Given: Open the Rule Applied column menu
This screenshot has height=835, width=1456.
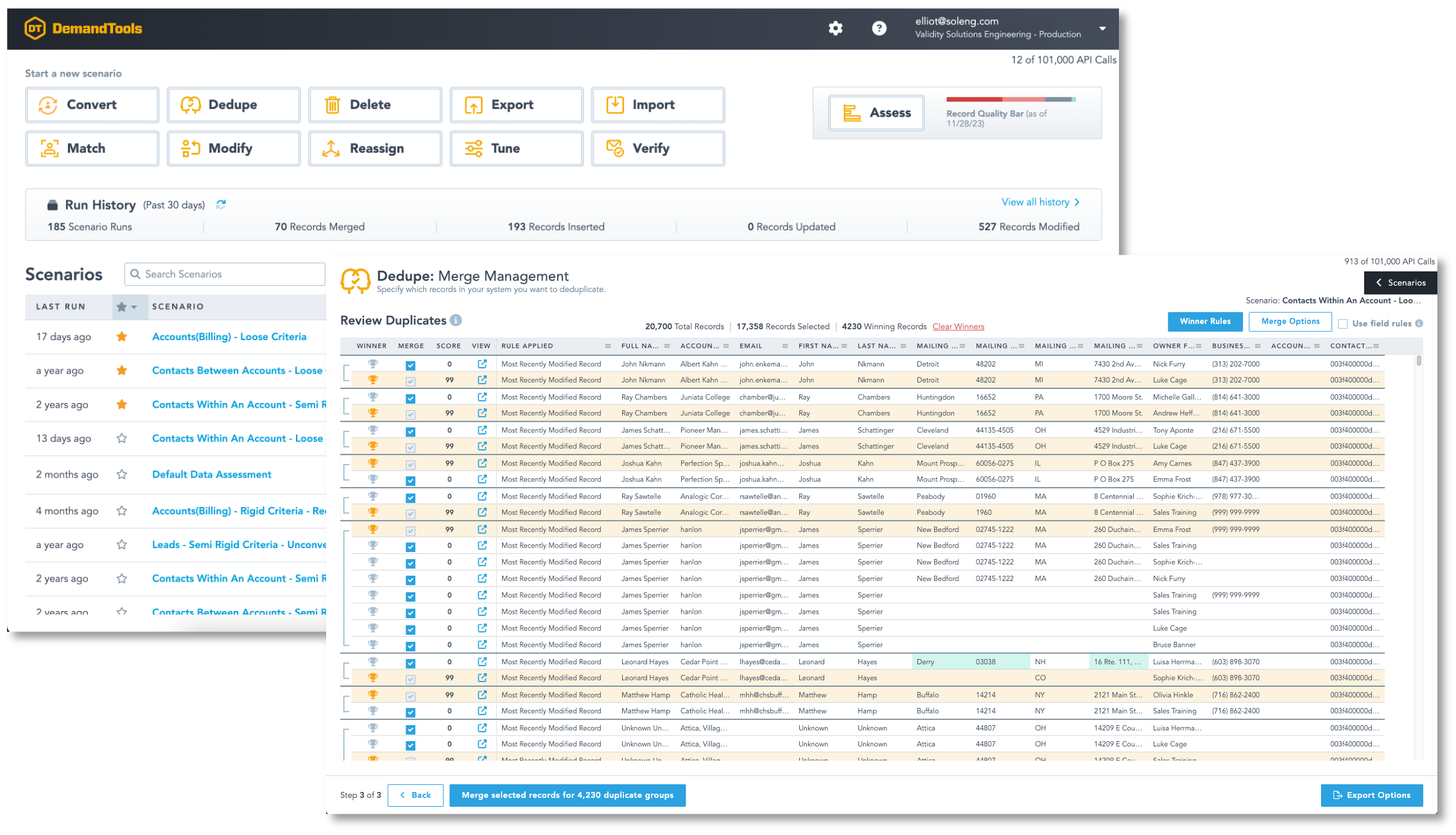Looking at the screenshot, I should 607,346.
